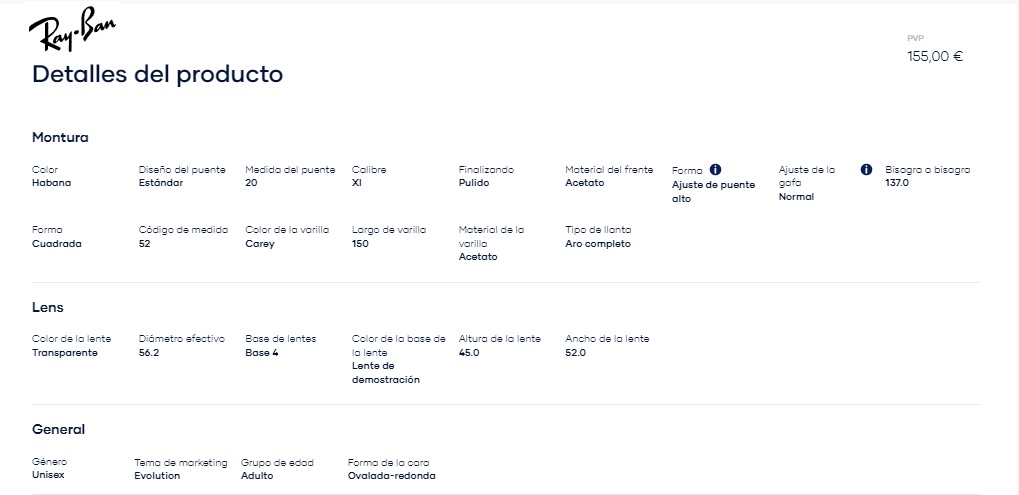The height and width of the screenshot is (495, 1019).
Task: Select the Bisagra a bisagra 137.0 value
Action: click(897, 183)
